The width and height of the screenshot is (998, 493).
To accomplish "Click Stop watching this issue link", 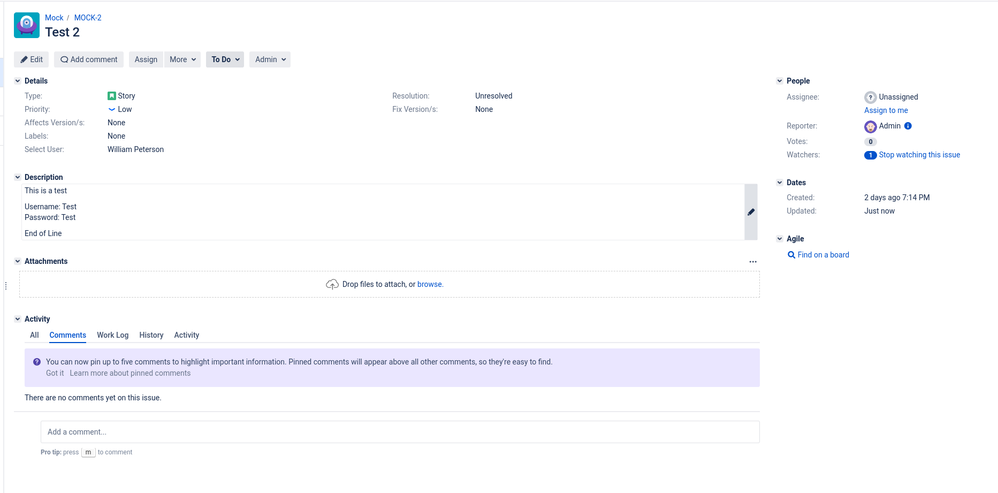I will (919, 155).
